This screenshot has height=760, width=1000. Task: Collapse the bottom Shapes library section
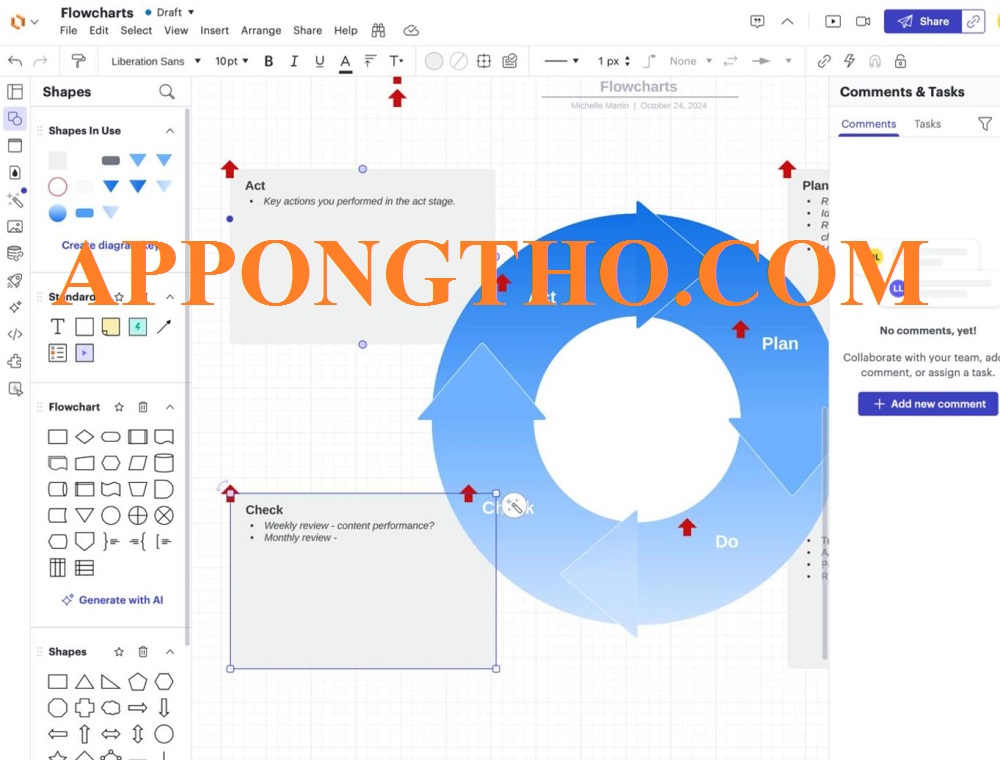tap(170, 652)
